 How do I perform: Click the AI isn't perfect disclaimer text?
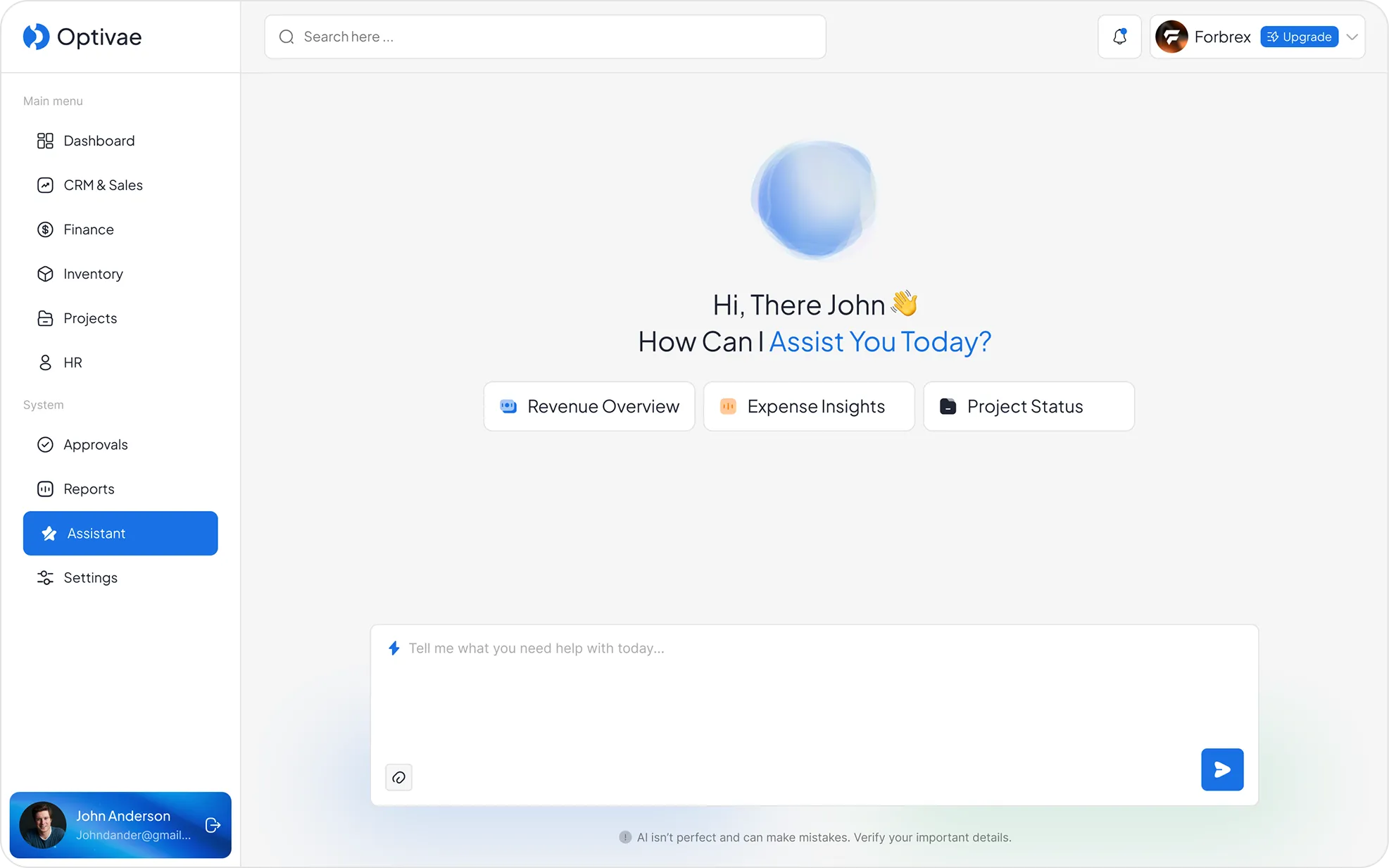pyautogui.click(x=824, y=838)
